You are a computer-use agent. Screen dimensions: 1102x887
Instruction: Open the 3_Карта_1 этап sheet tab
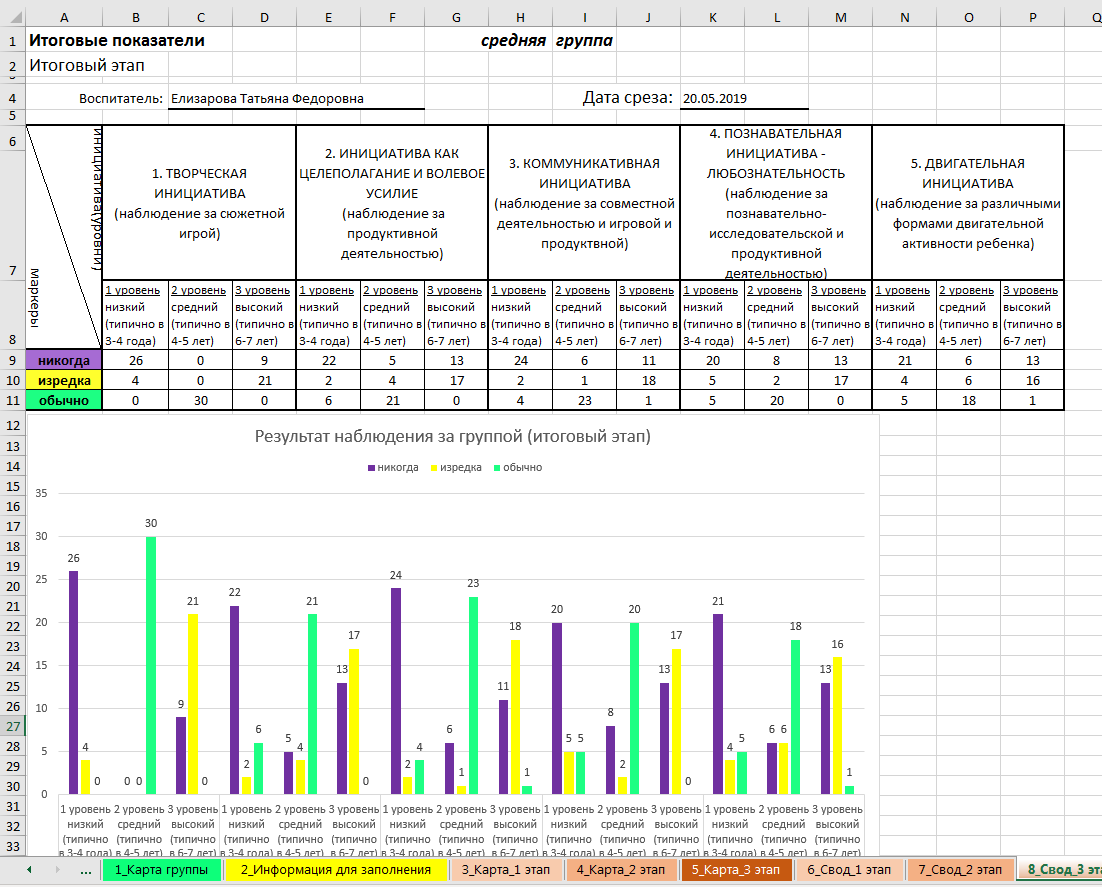[x=505, y=870]
